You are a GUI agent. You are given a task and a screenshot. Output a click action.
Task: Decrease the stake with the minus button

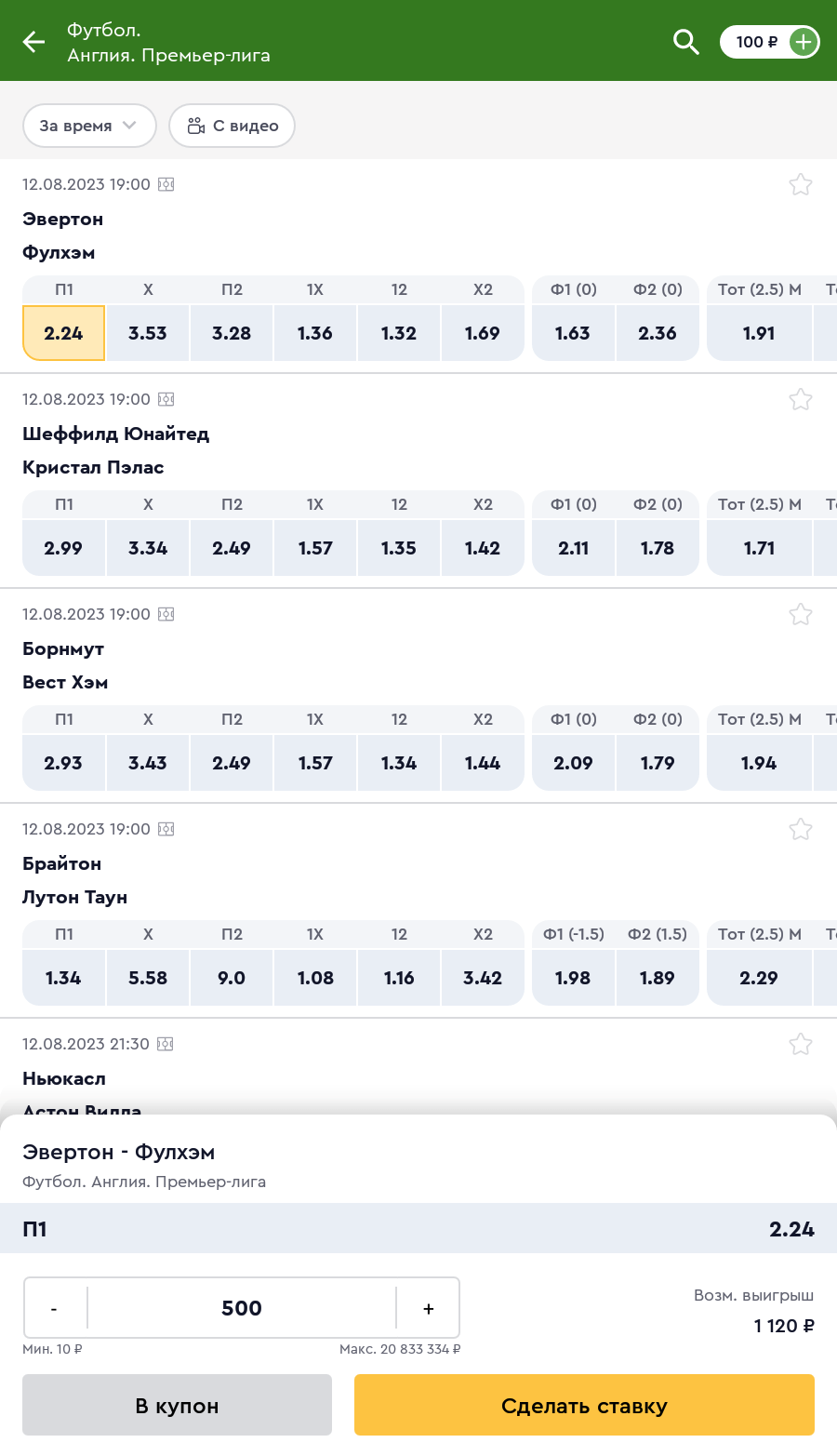(55, 1308)
